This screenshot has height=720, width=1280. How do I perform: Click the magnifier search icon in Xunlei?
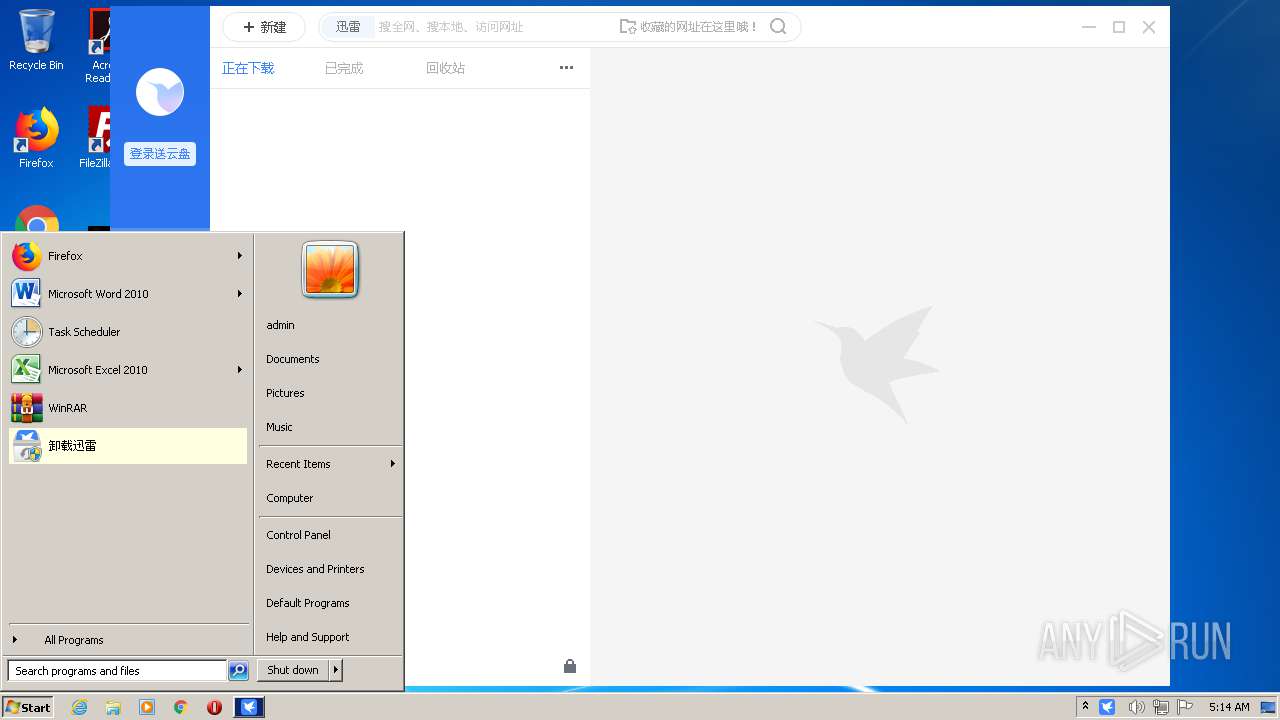(x=778, y=27)
